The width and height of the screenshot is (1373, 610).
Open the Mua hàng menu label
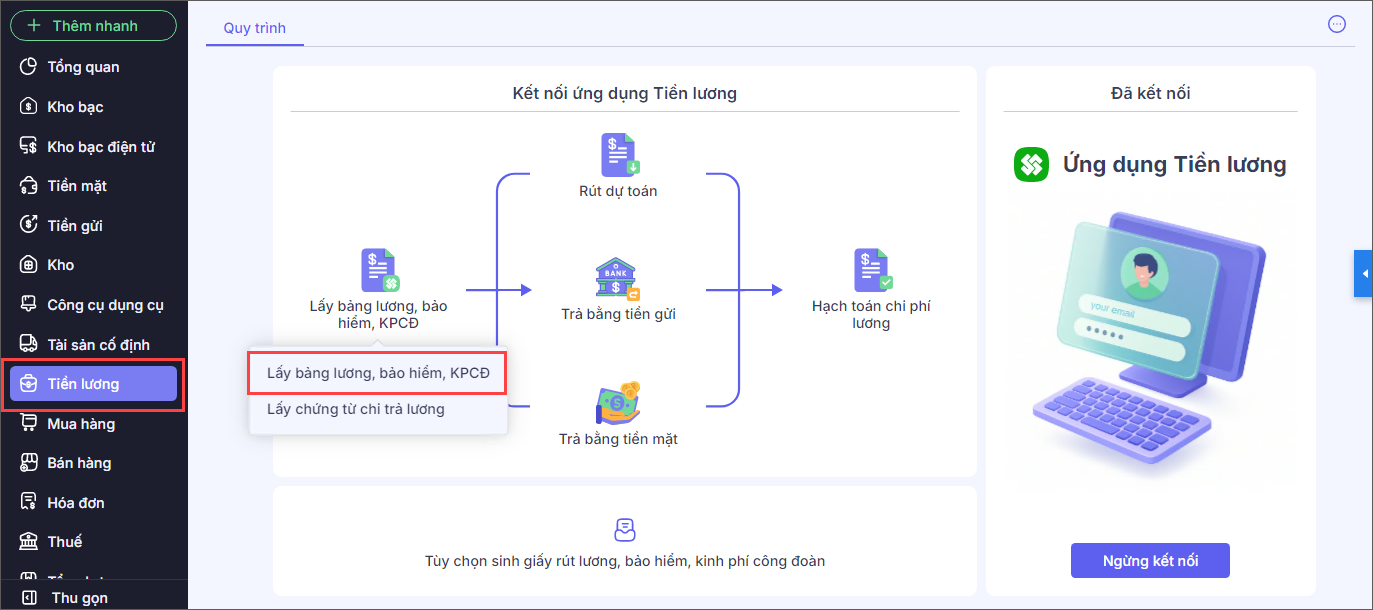click(x=81, y=424)
